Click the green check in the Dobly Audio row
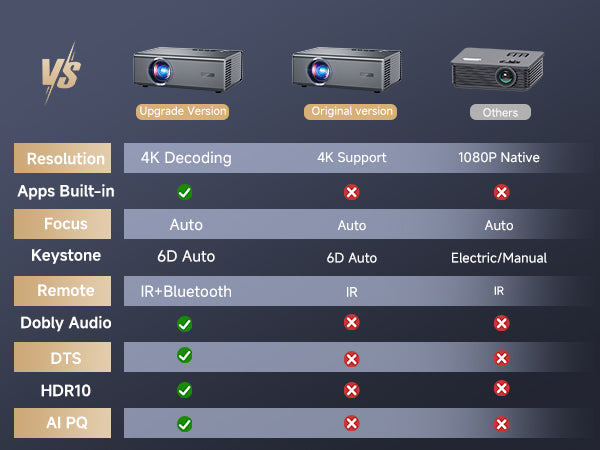This screenshot has width=600, height=450. [x=185, y=323]
